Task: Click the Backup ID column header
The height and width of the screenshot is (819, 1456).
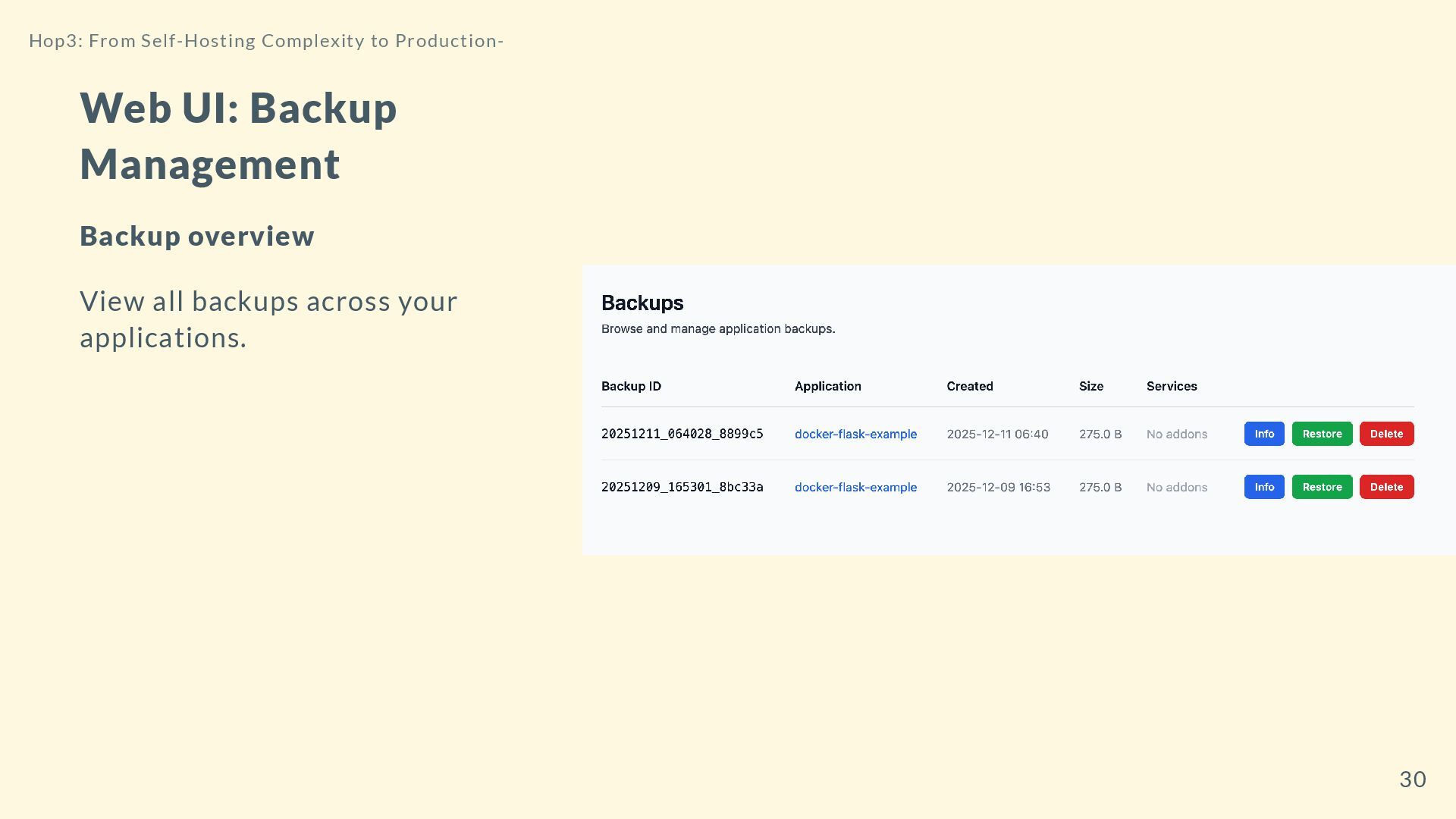Action: (631, 386)
